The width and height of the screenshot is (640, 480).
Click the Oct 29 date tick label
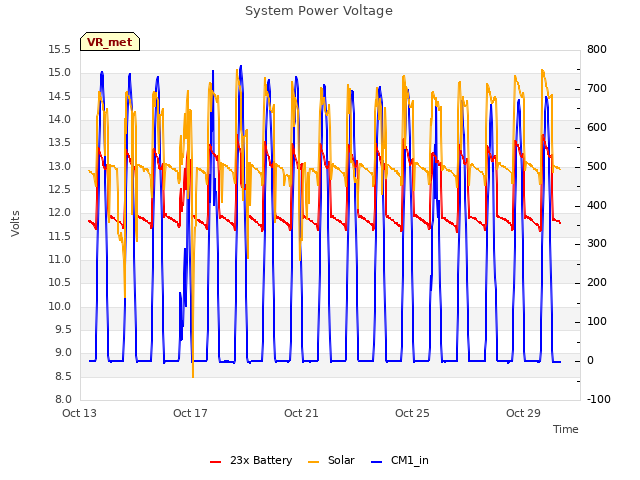pos(523,413)
